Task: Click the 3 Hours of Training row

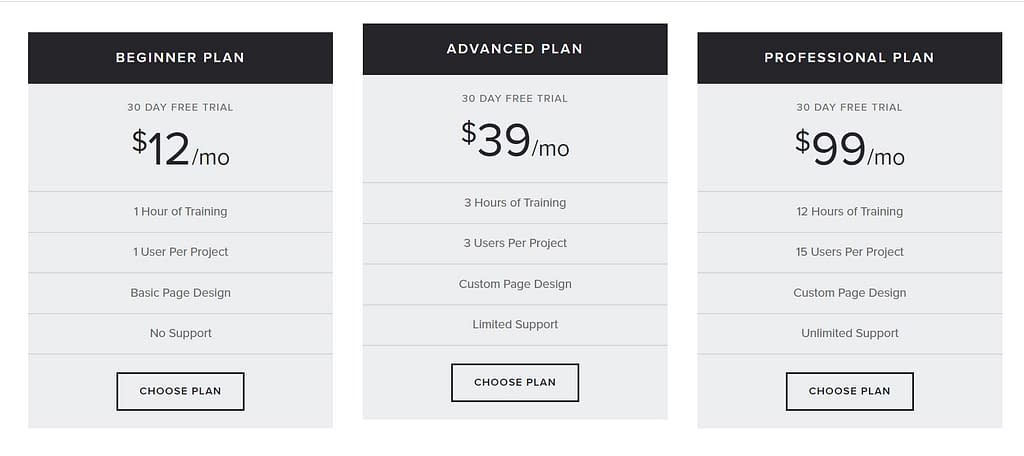Action: pos(515,203)
